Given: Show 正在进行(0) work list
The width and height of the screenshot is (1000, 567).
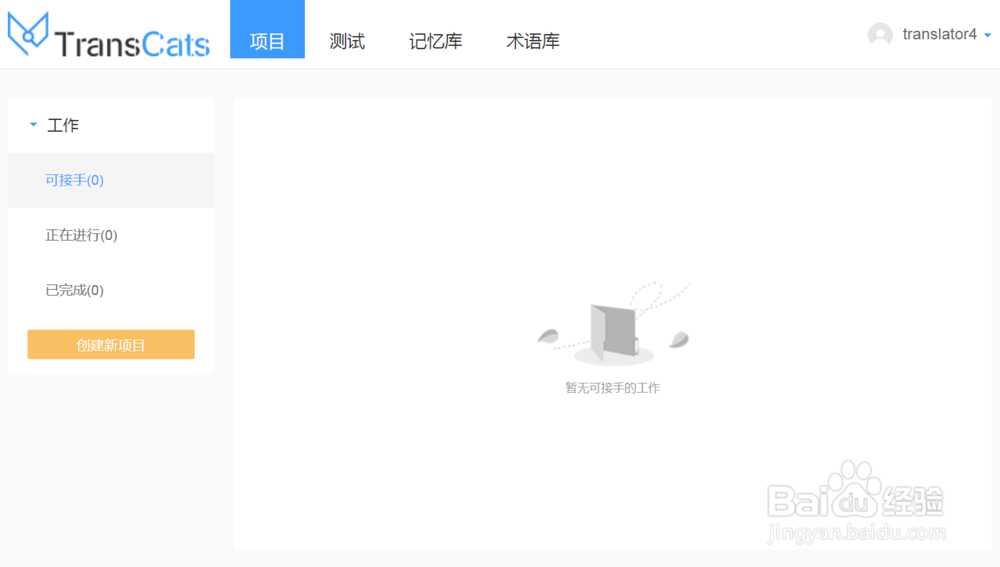Looking at the screenshot, I should coord(111,235).
